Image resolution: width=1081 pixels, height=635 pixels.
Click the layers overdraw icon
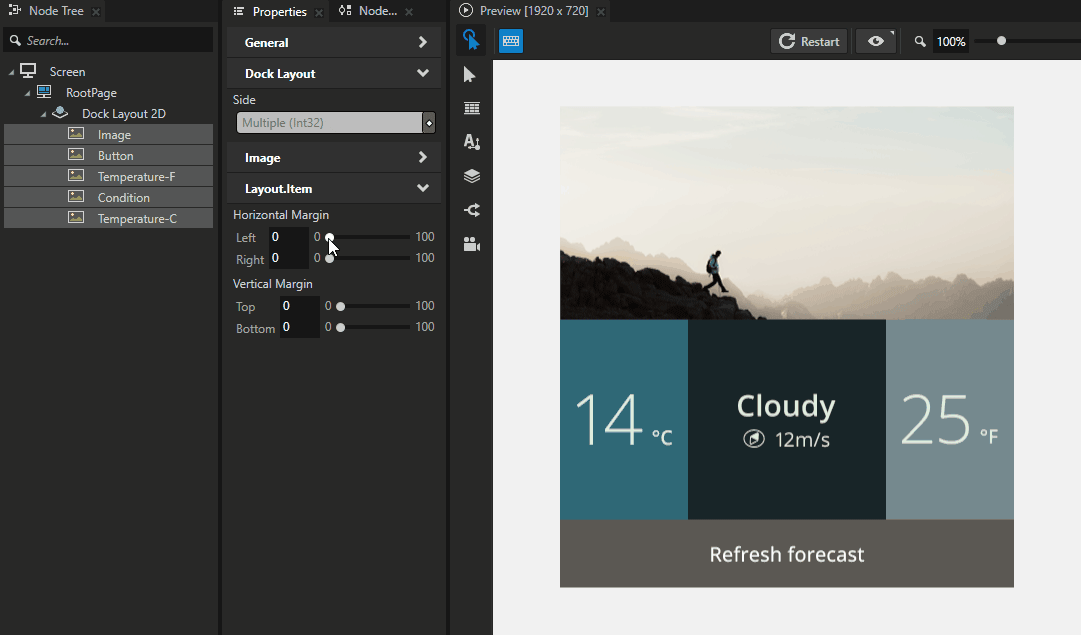(x=471, y=176)
